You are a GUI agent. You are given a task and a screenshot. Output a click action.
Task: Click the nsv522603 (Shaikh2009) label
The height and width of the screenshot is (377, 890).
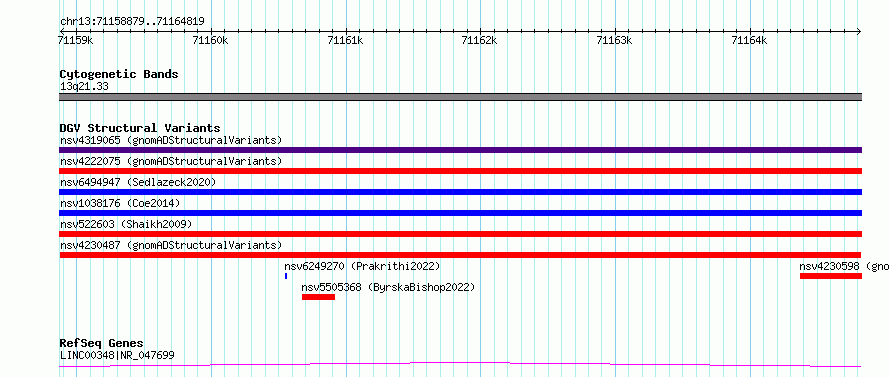pos(126,224)
